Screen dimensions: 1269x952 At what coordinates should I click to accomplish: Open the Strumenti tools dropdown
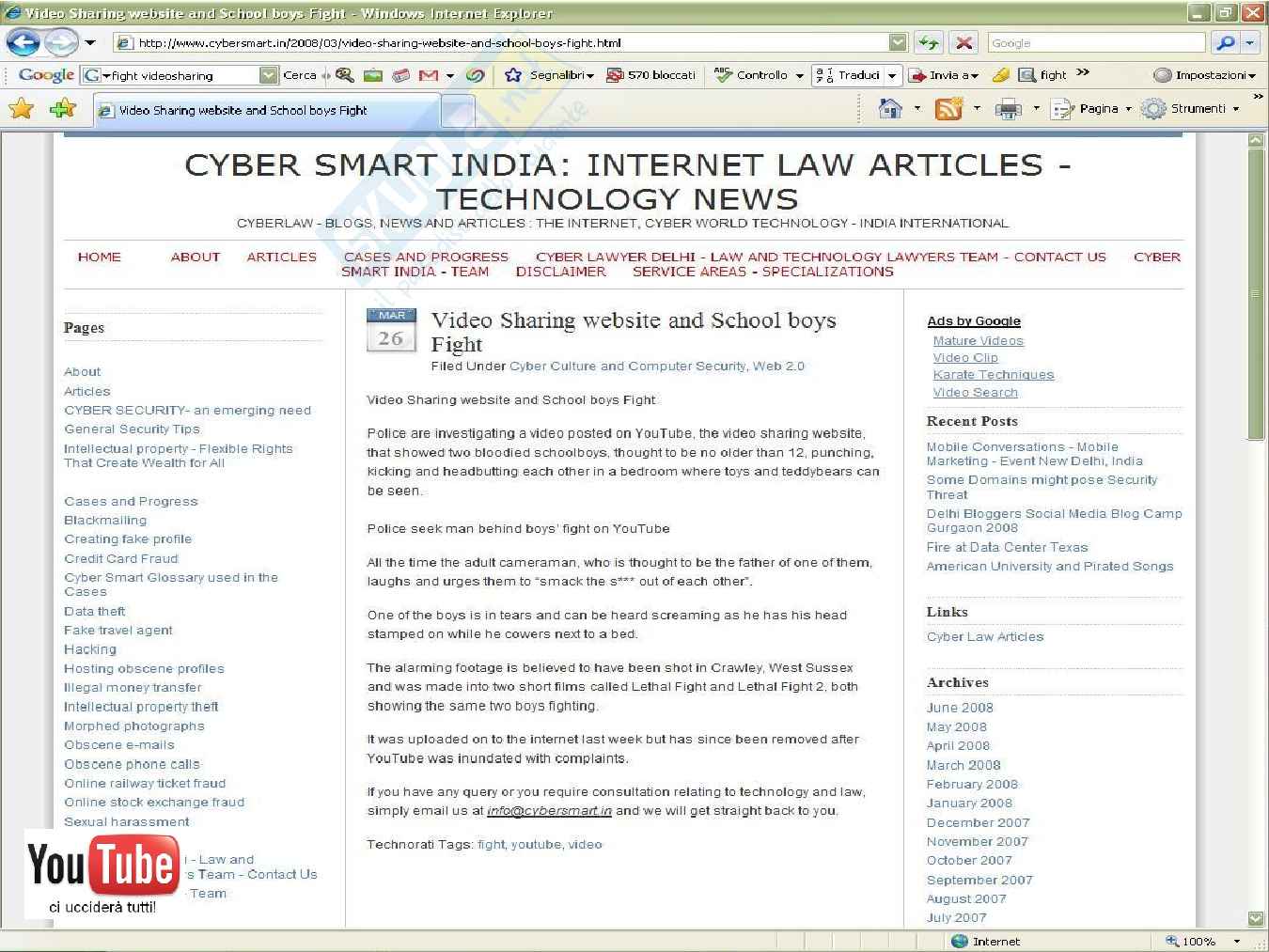[1197, 109]
